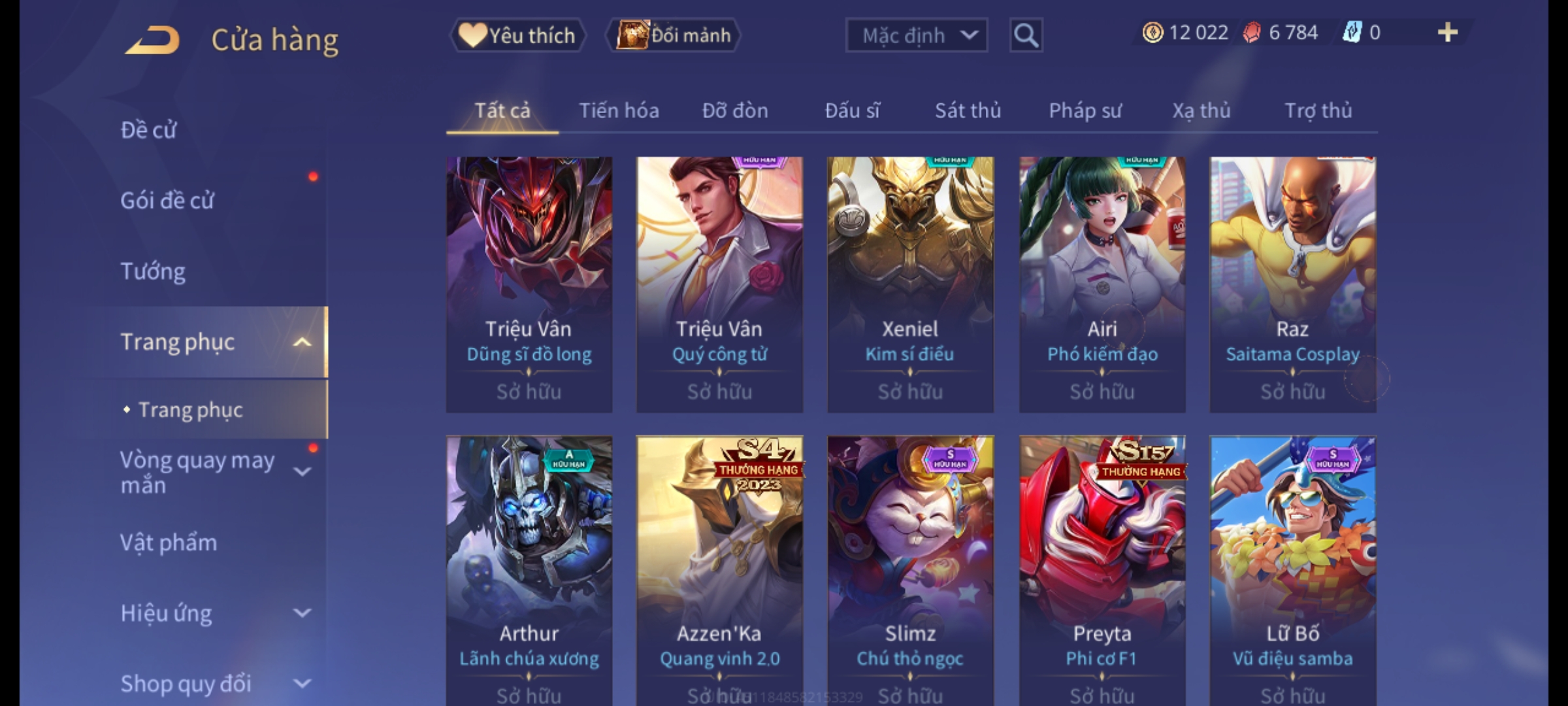Tap the red ruby currency icon
1568x706 pixels.
tap(1251, 33)
